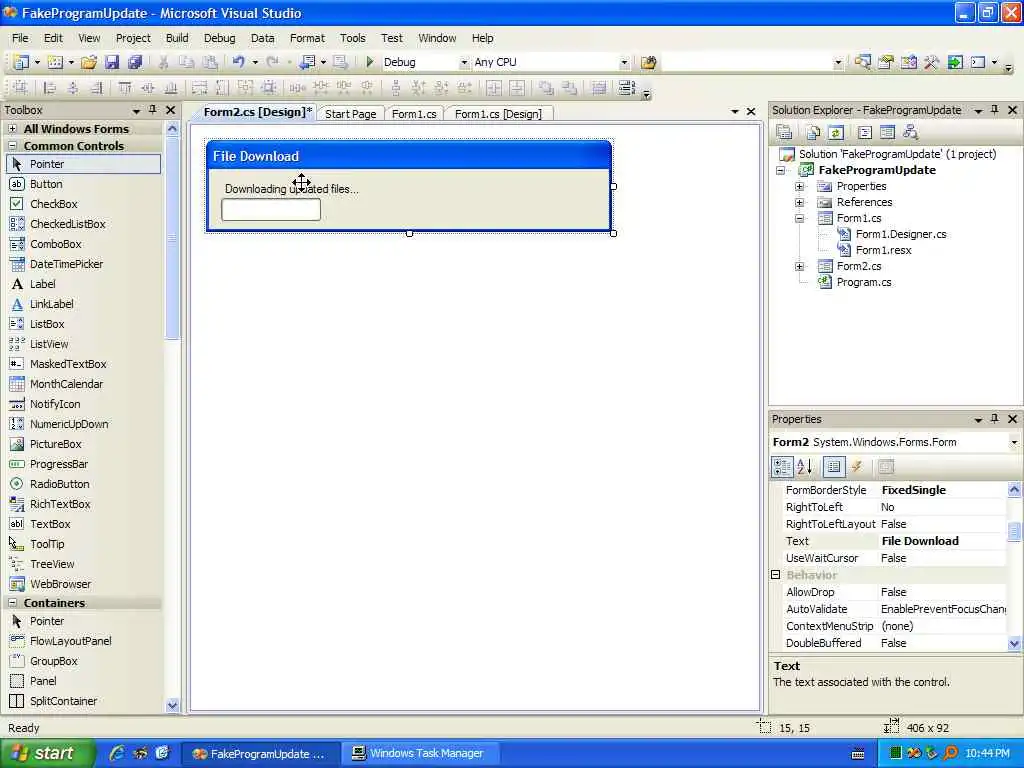Expand the Form2.cs node in Solution Explorer

(799, 266)
